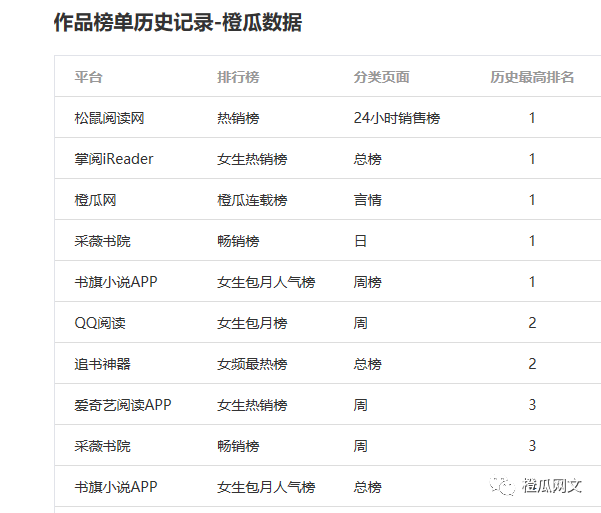Select the 女频最热榜 ranking cell
601x513 pixels.
point(252,364)
